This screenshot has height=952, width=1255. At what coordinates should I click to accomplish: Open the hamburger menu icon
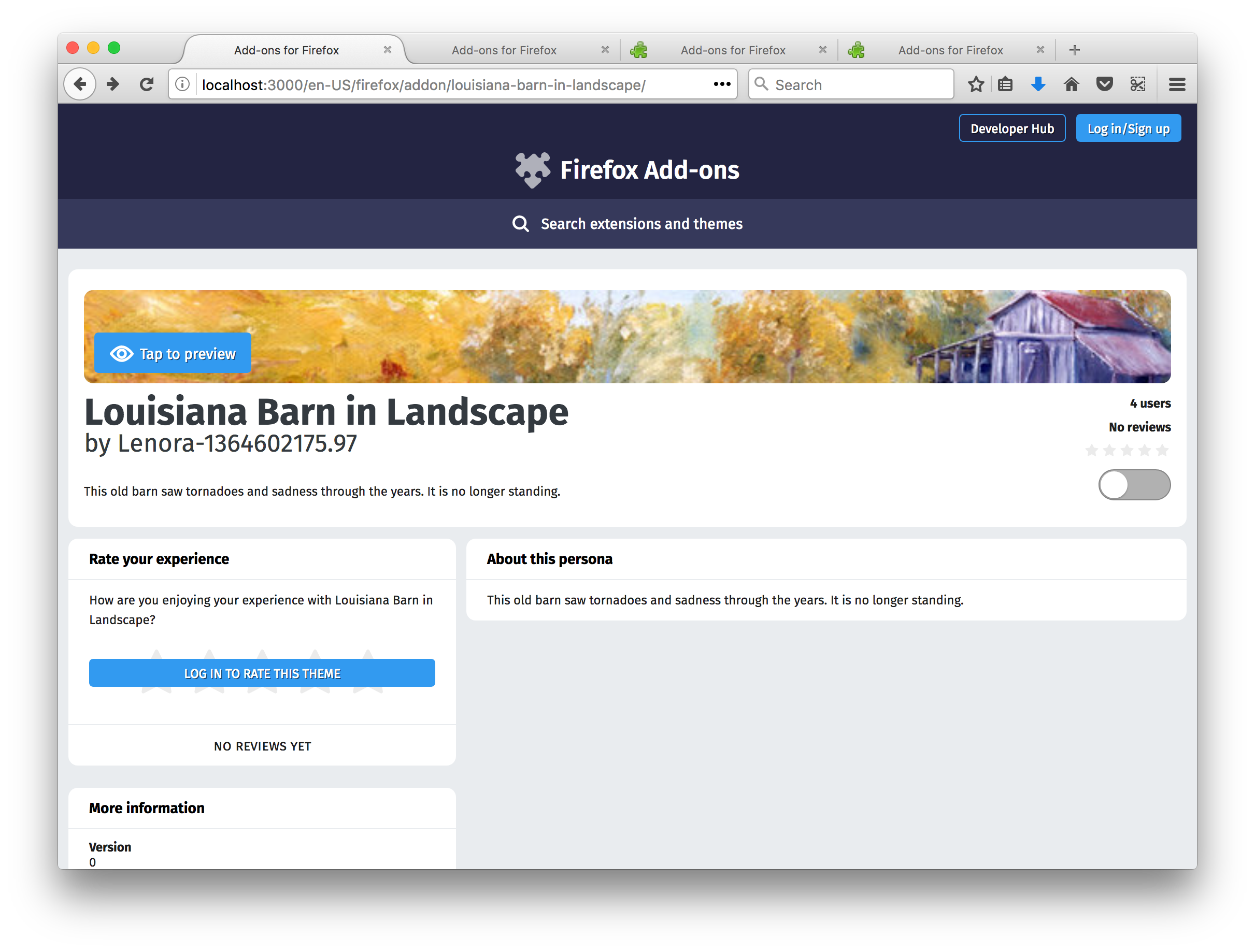point(1177,84)
